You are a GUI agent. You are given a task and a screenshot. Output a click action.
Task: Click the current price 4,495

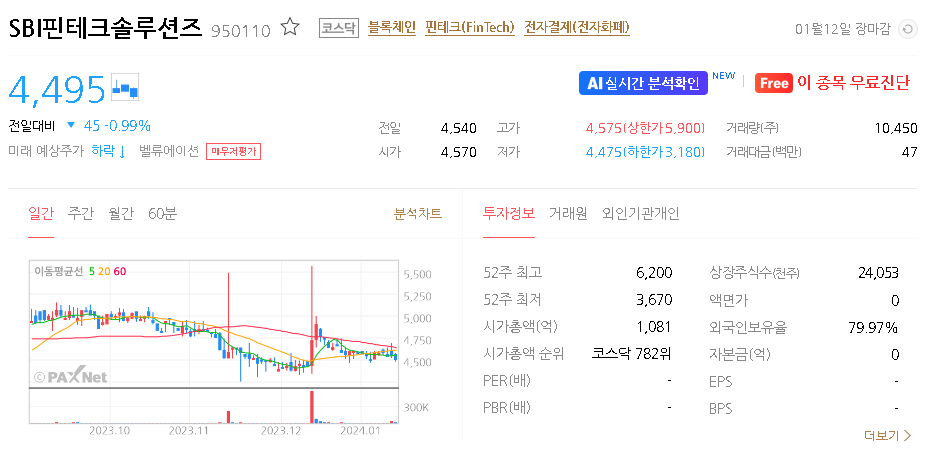pos(57,89)
